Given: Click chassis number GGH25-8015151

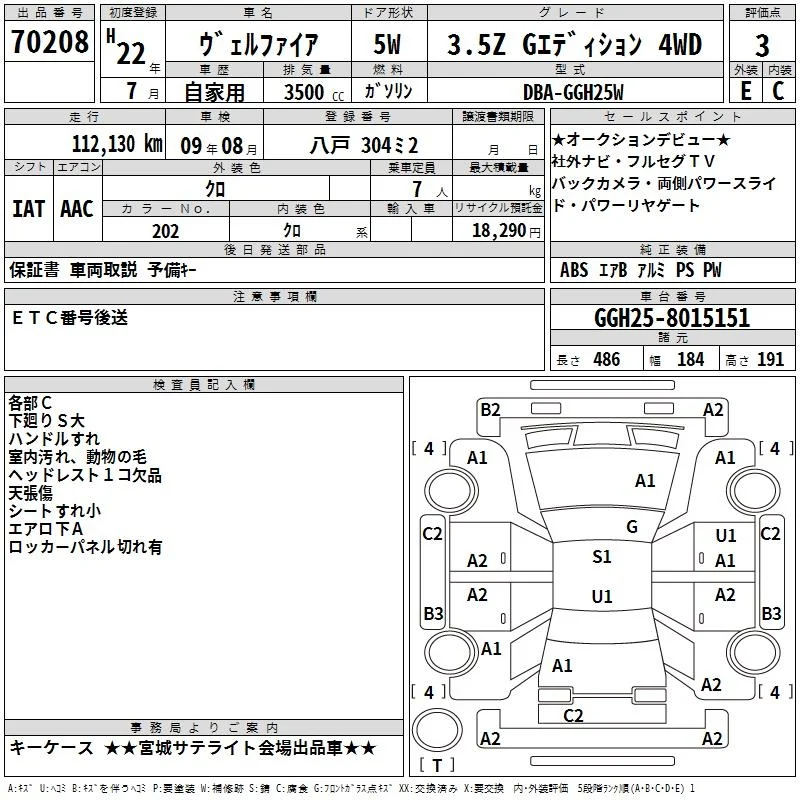Looking at the screenshot, I should tap(672, 318).
